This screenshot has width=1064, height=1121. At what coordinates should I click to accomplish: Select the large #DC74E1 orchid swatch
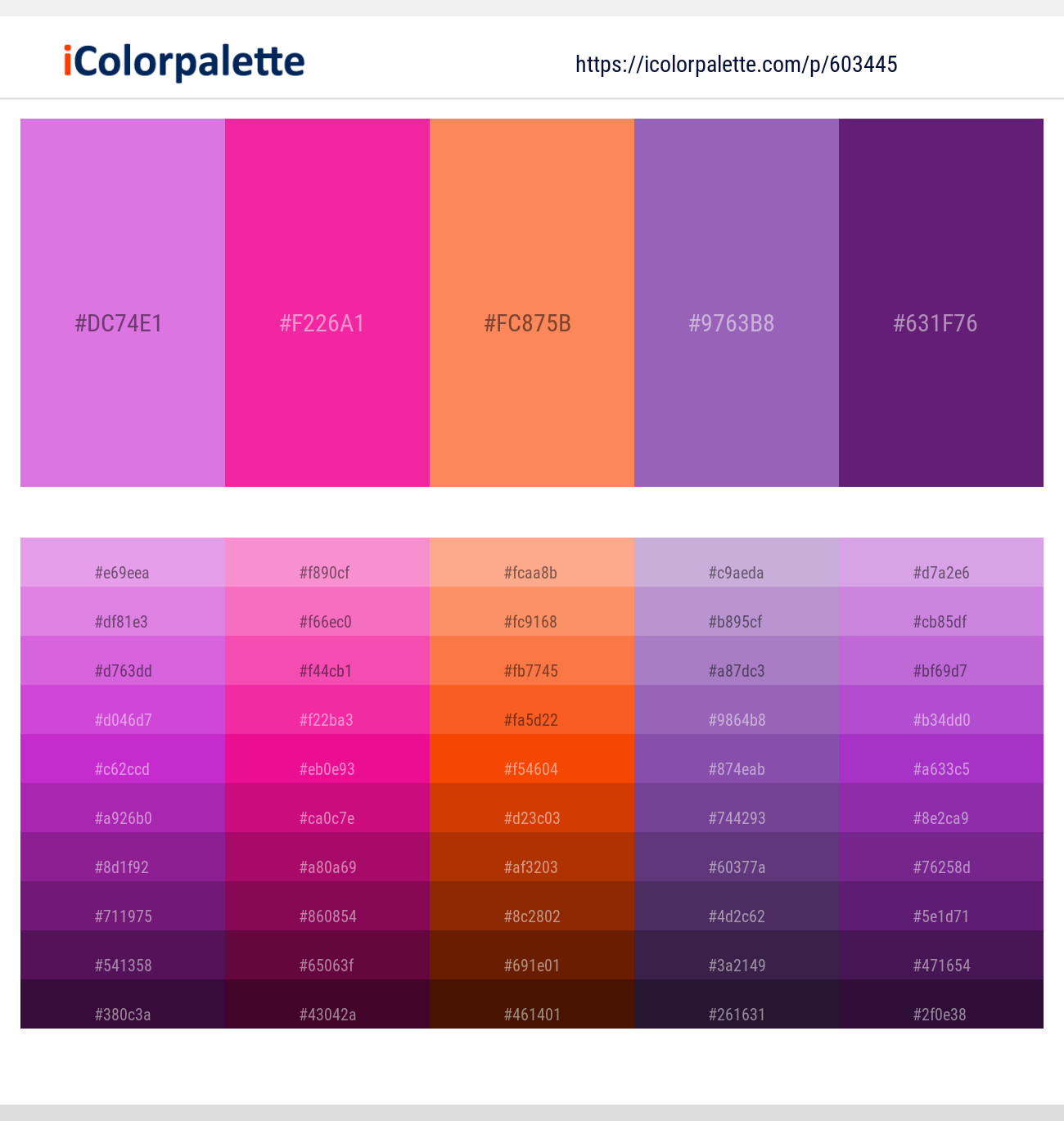(x=123, y=303)
